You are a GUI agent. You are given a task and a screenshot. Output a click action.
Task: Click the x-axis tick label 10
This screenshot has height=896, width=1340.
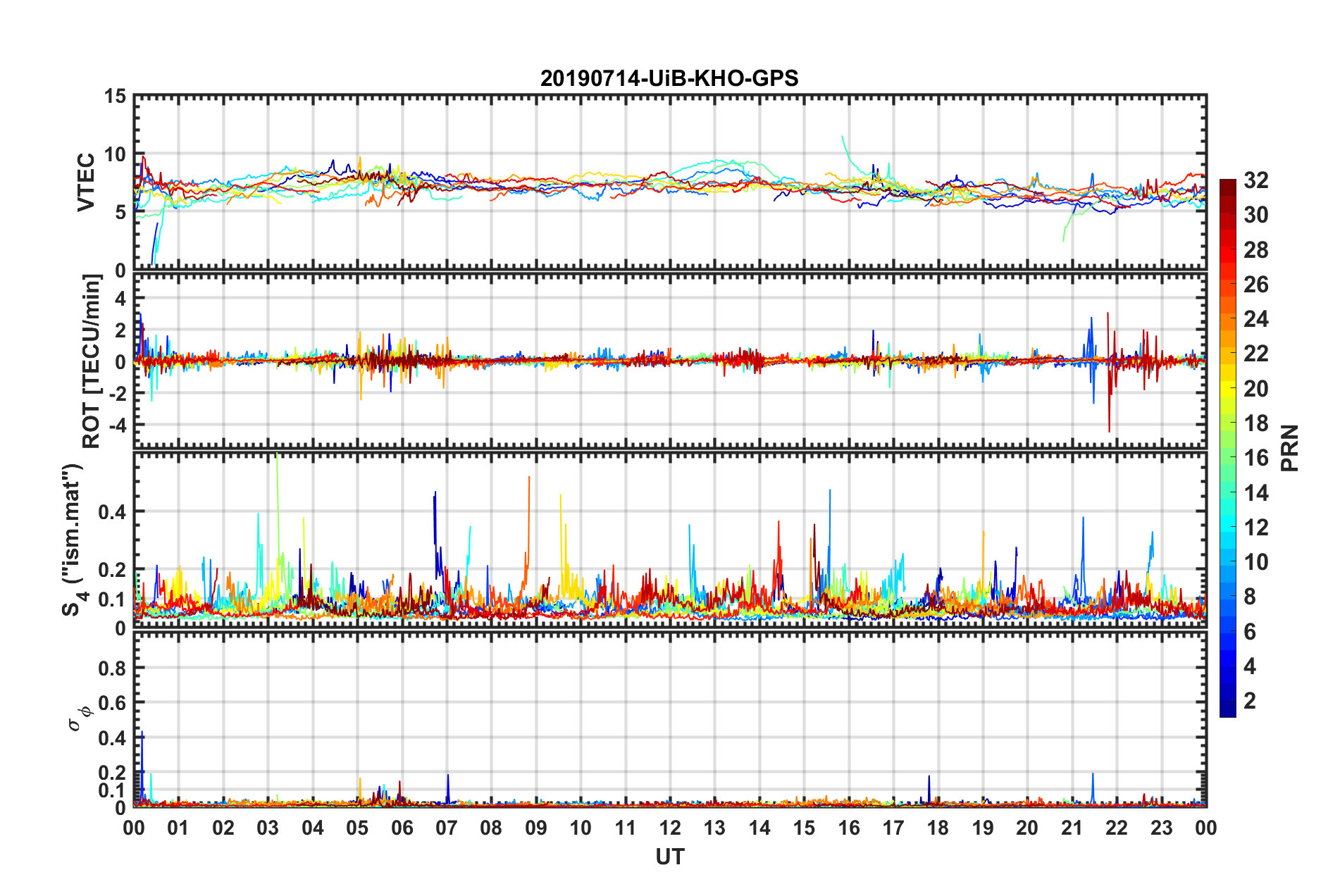[x=581, y=828]
